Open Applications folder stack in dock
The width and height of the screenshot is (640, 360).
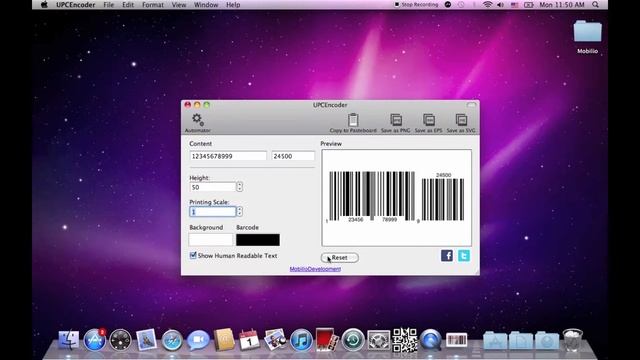[x=495, y=340]
